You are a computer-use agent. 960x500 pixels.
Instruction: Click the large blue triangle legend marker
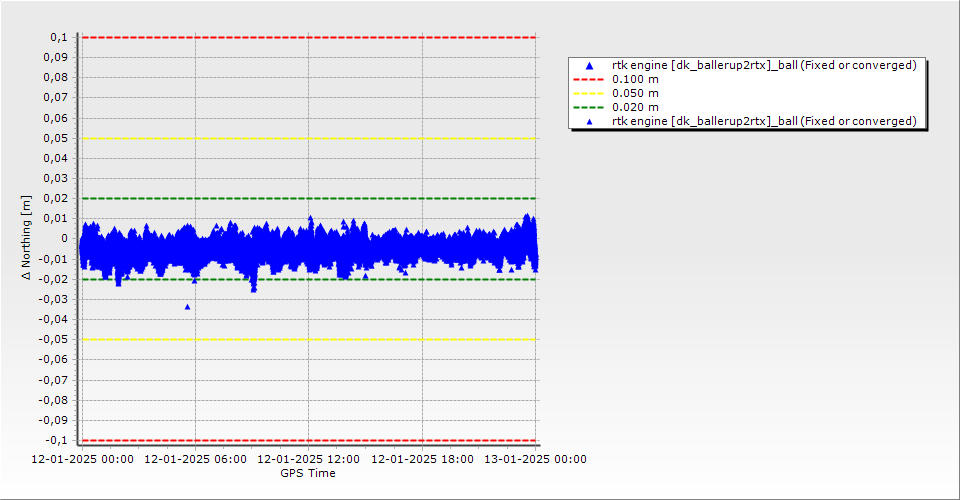tap(590, 65)
